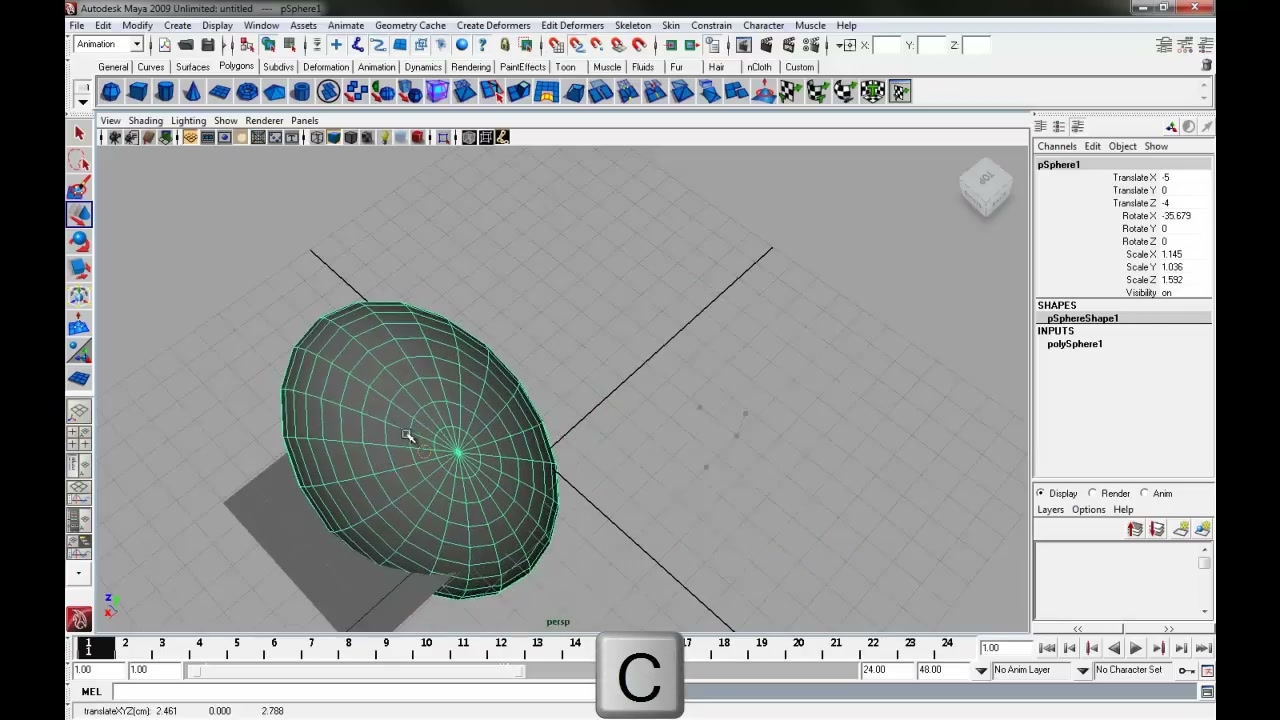Switch to the Scale tool
Screen dimensions: 1280x720
[x=79, y=269]
